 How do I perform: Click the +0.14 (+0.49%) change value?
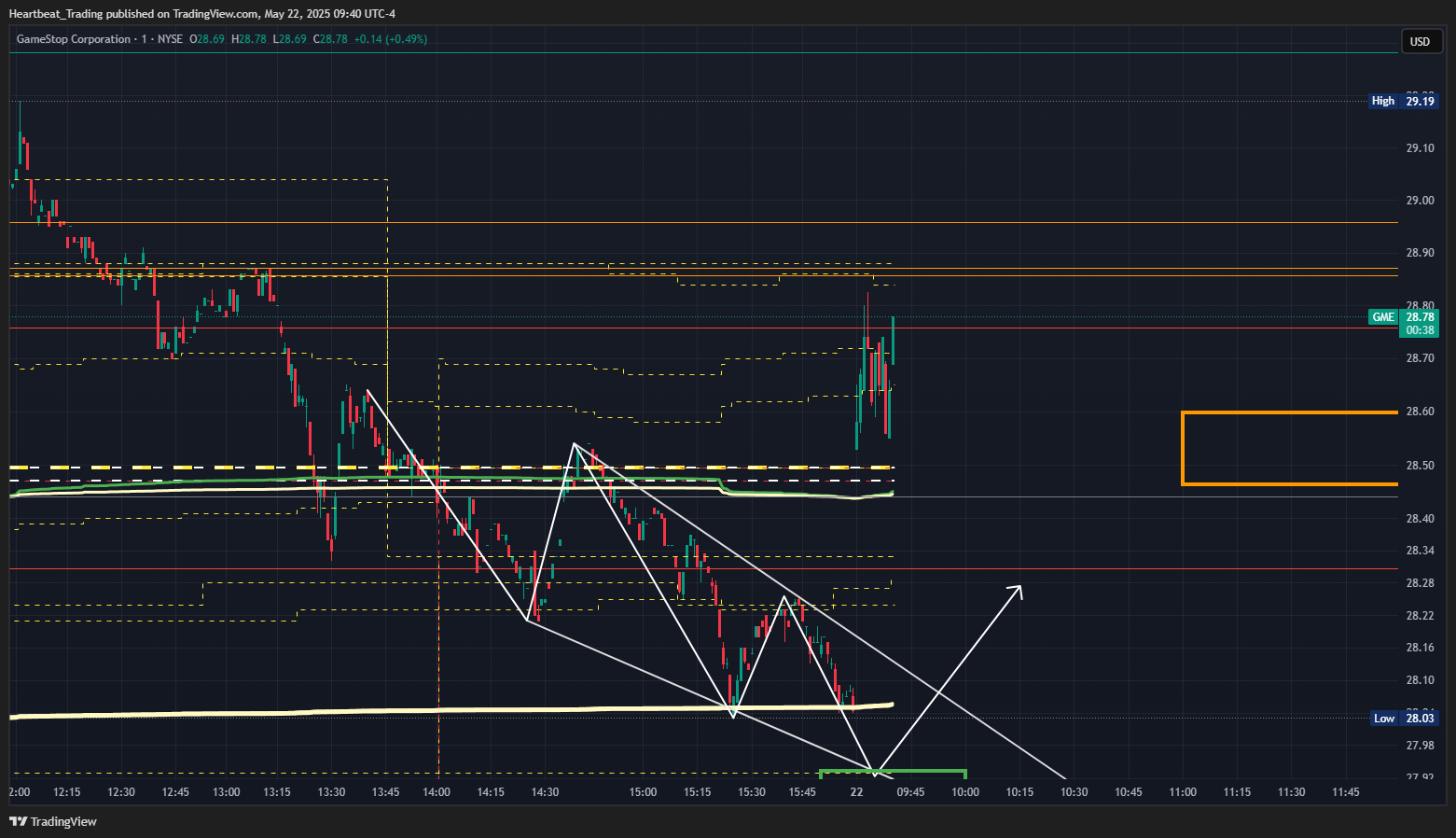391,39
